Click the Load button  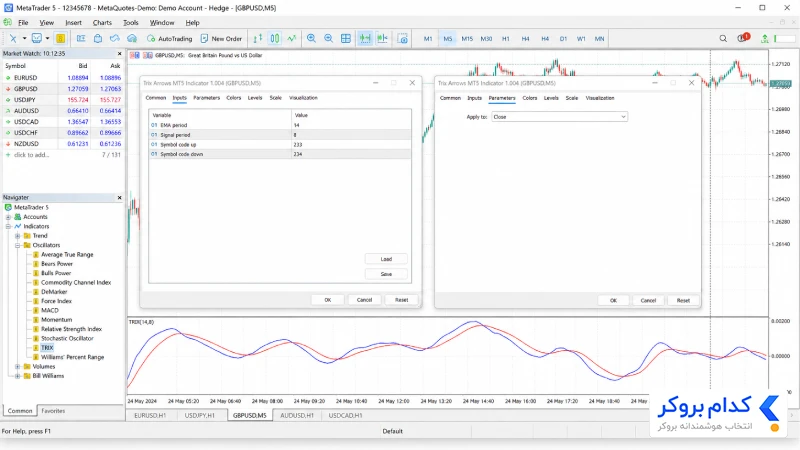pyautogui.click(x=386, y=259)
